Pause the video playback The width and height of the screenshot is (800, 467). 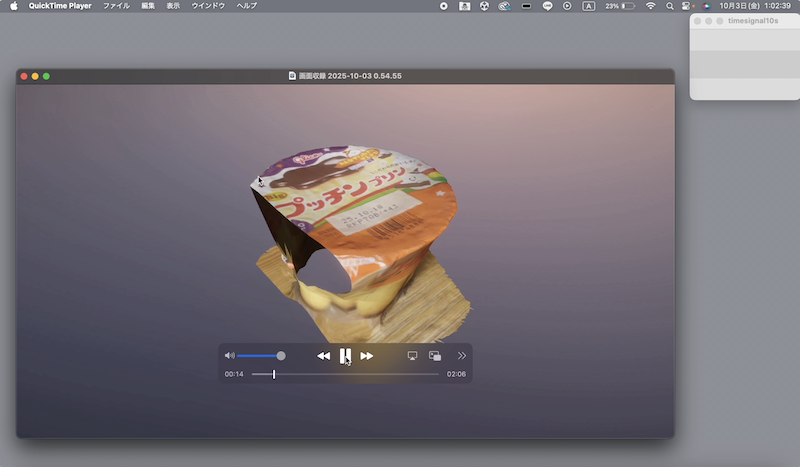345,355
